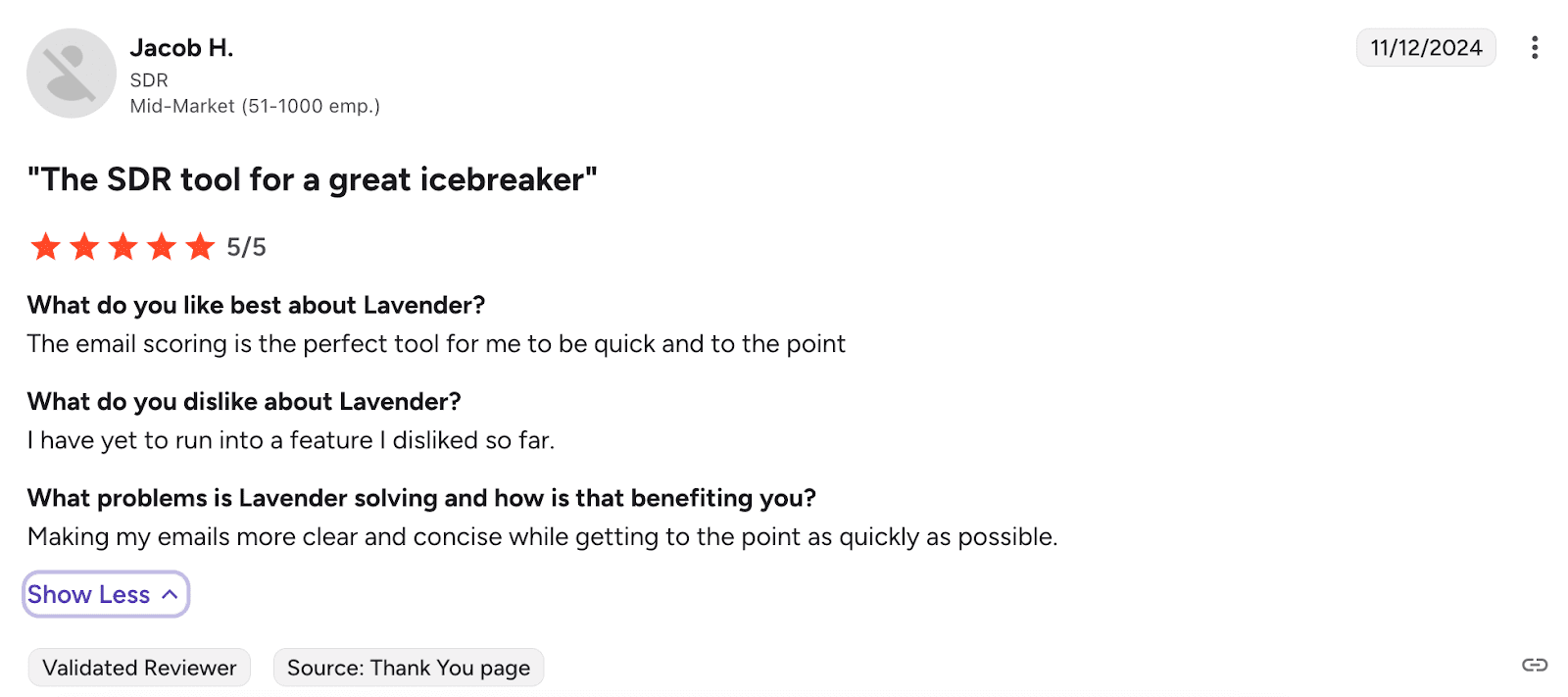
Task: Click the 5/5 rating score text
Action: click(246, 248)
